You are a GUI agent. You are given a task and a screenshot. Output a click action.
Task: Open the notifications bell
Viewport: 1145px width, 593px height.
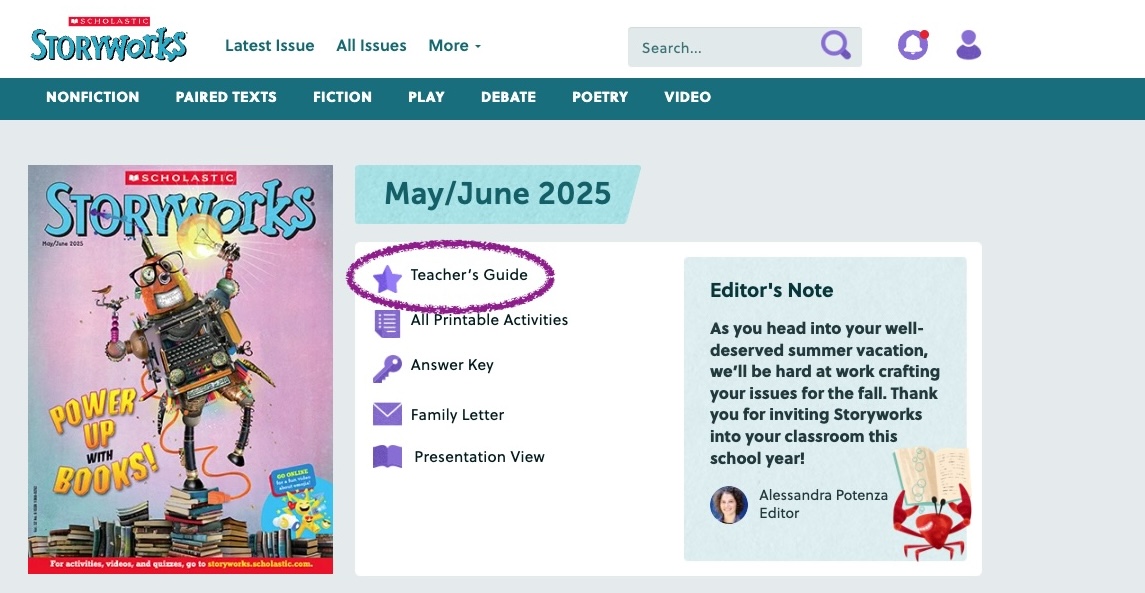(x=912, y=45)
